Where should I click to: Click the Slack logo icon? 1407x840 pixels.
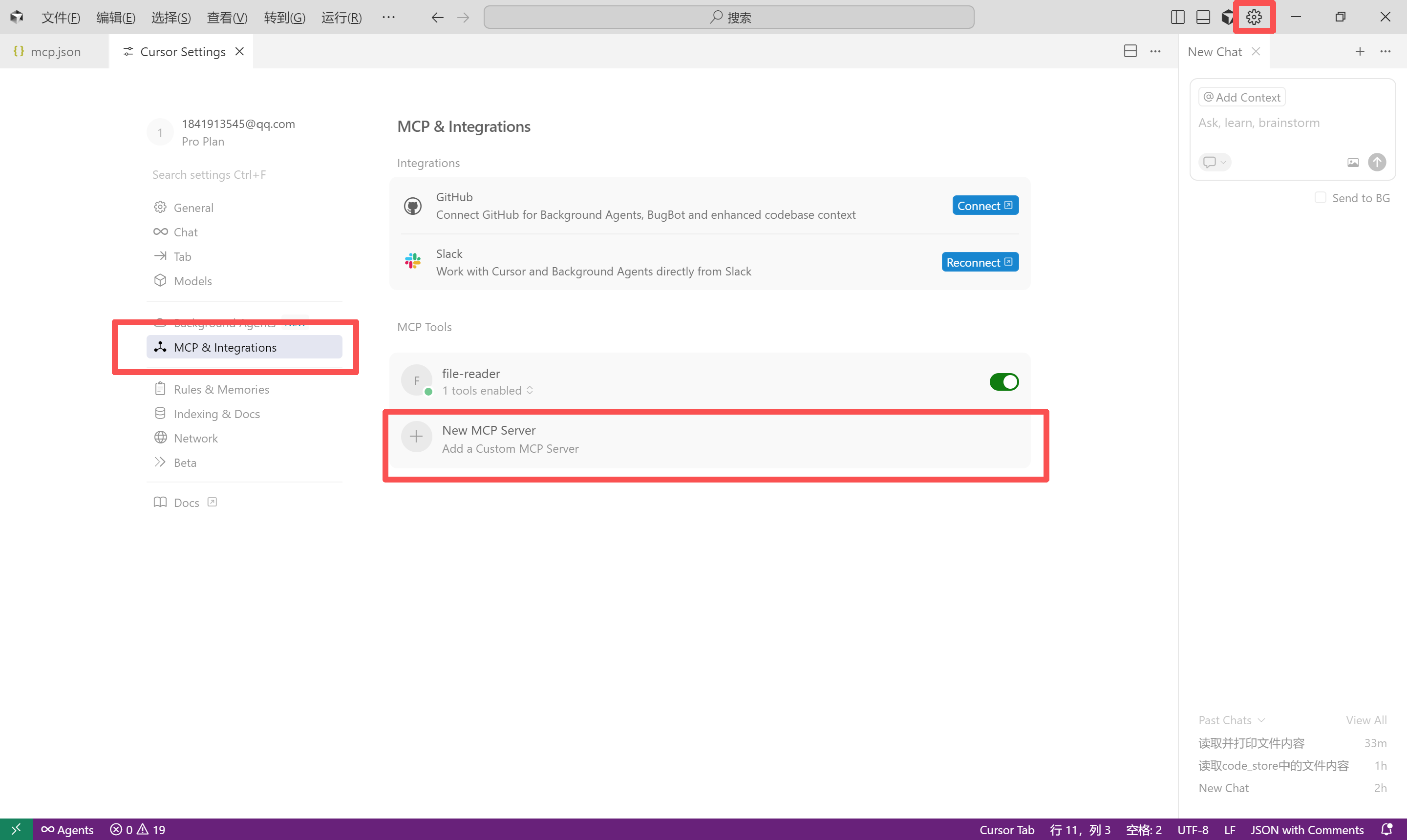coord(412,261)
